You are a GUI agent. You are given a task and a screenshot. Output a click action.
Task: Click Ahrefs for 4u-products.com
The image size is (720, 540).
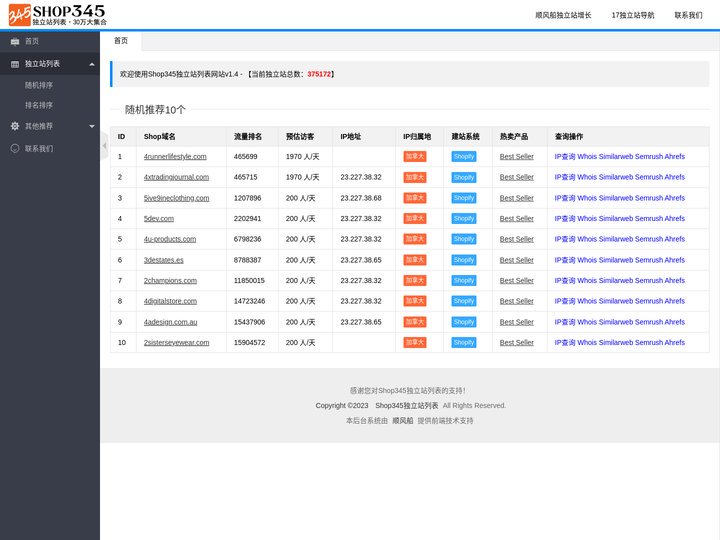coord(675,239)
